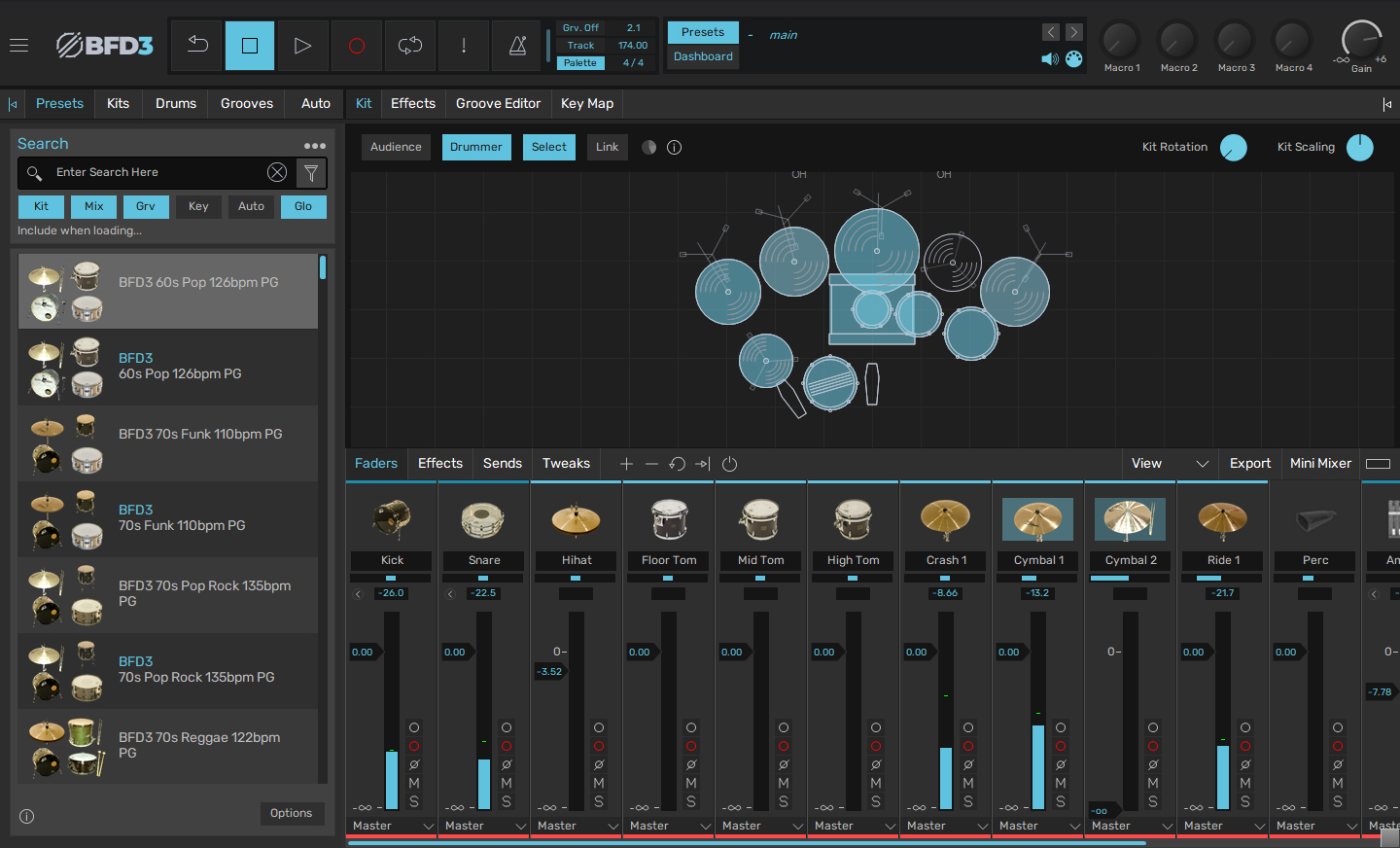
Task: Click the Export button in mixer
Action: click(x=1249, y=464)
